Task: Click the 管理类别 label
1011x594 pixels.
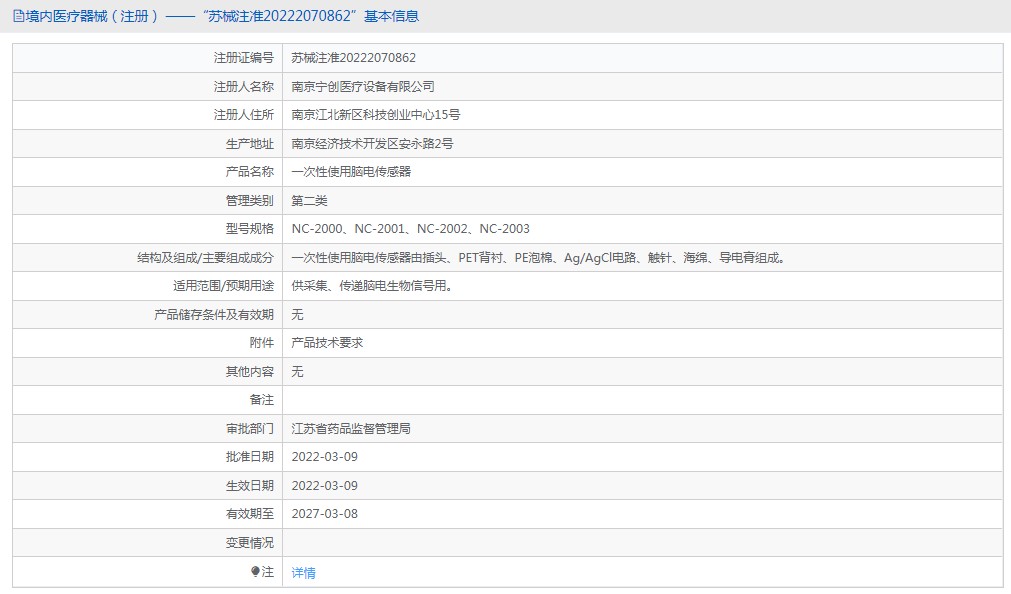Action: 250,201
